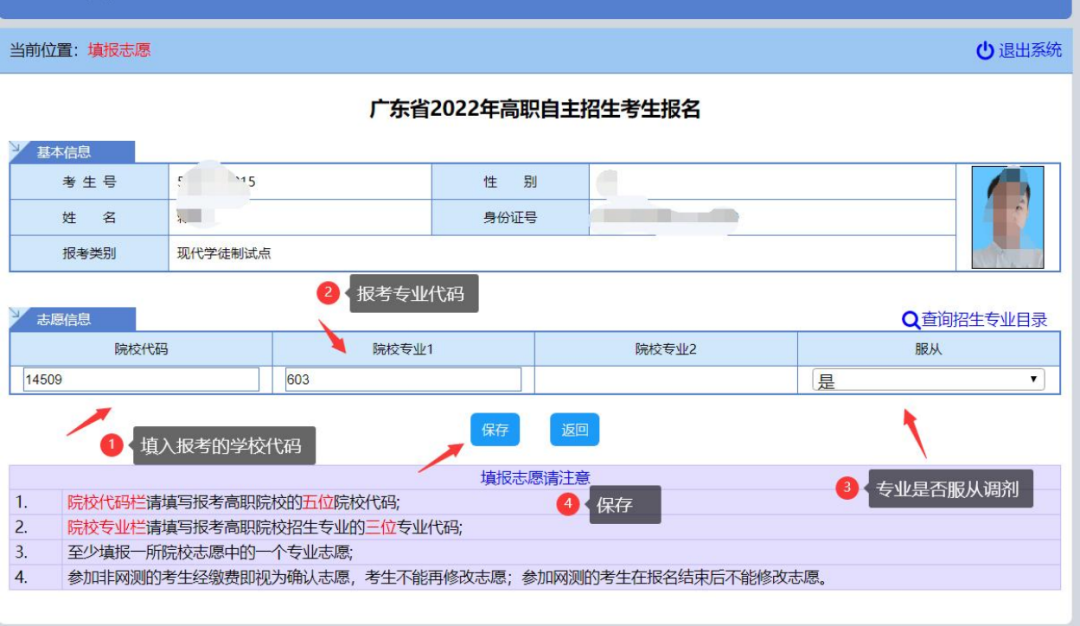This screenshot has width=1080, height=626.
Task: Click the candidate photo thumbnail
Action: click(1007, 217)
